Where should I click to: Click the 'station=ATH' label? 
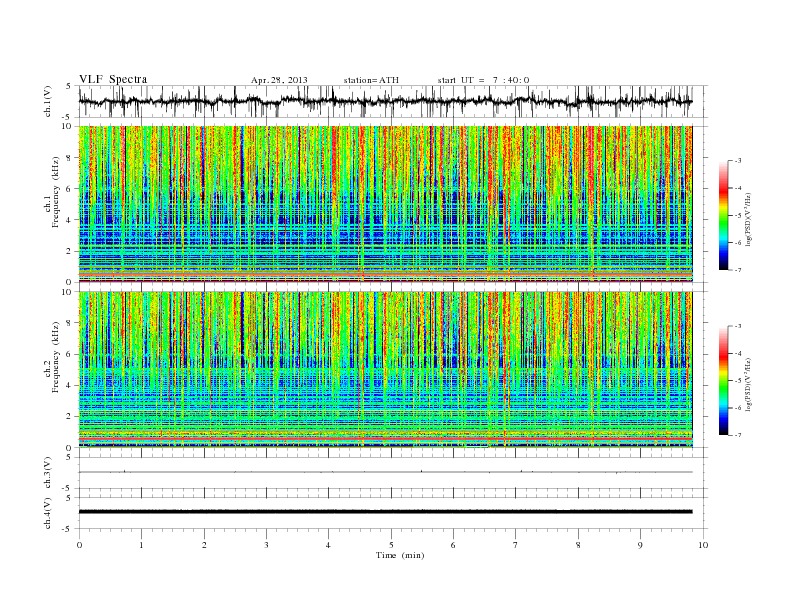click(371, 80)
